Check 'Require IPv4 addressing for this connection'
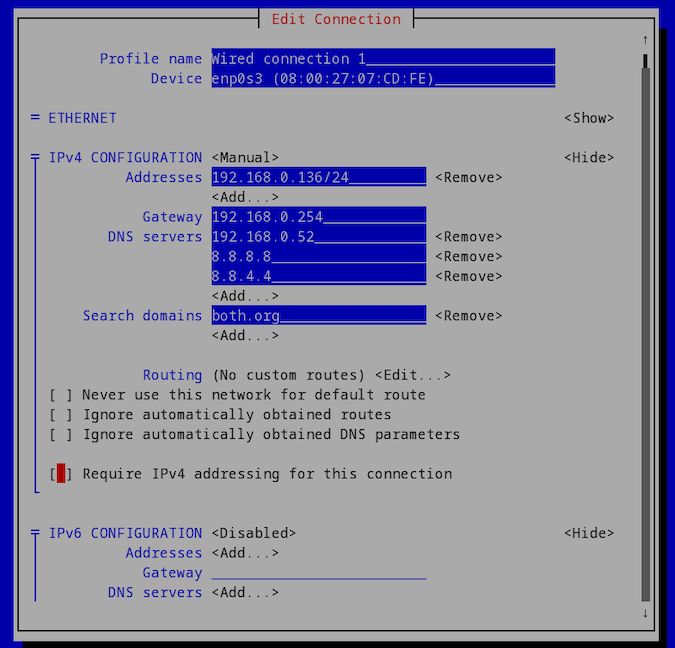675x648 pixels. click(61, 474)
